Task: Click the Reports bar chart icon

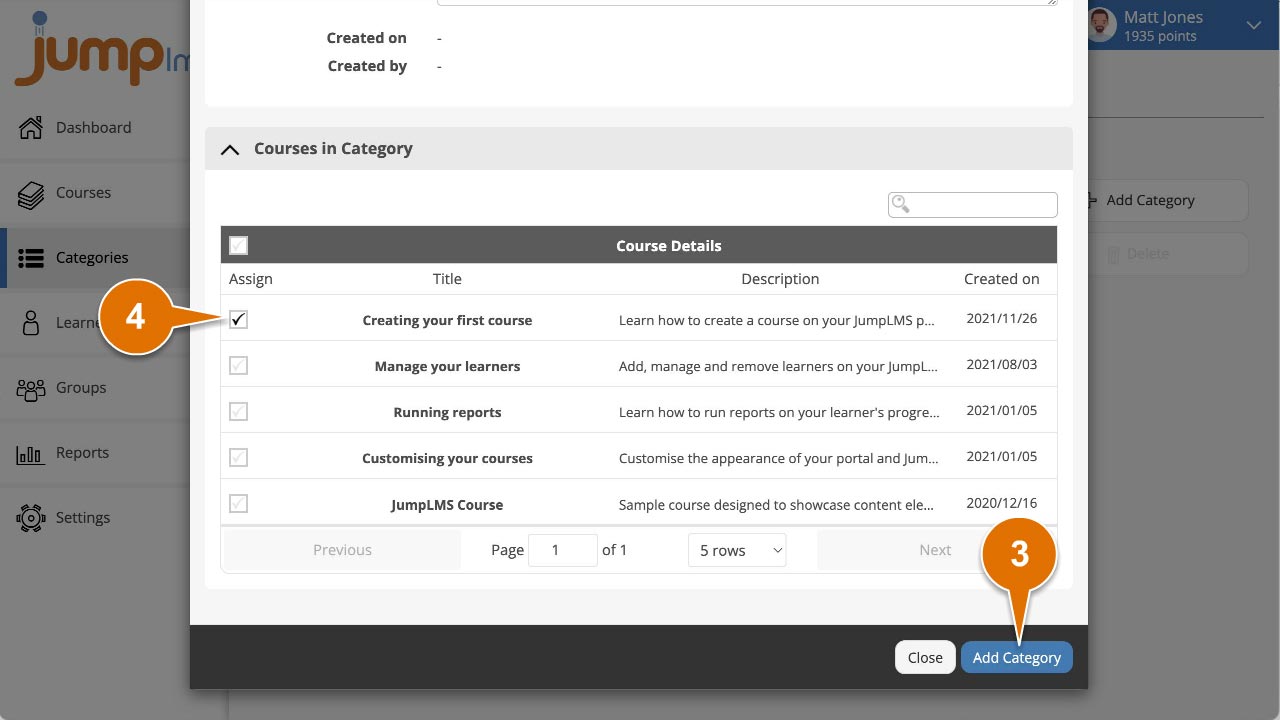Action: point(31,453)
